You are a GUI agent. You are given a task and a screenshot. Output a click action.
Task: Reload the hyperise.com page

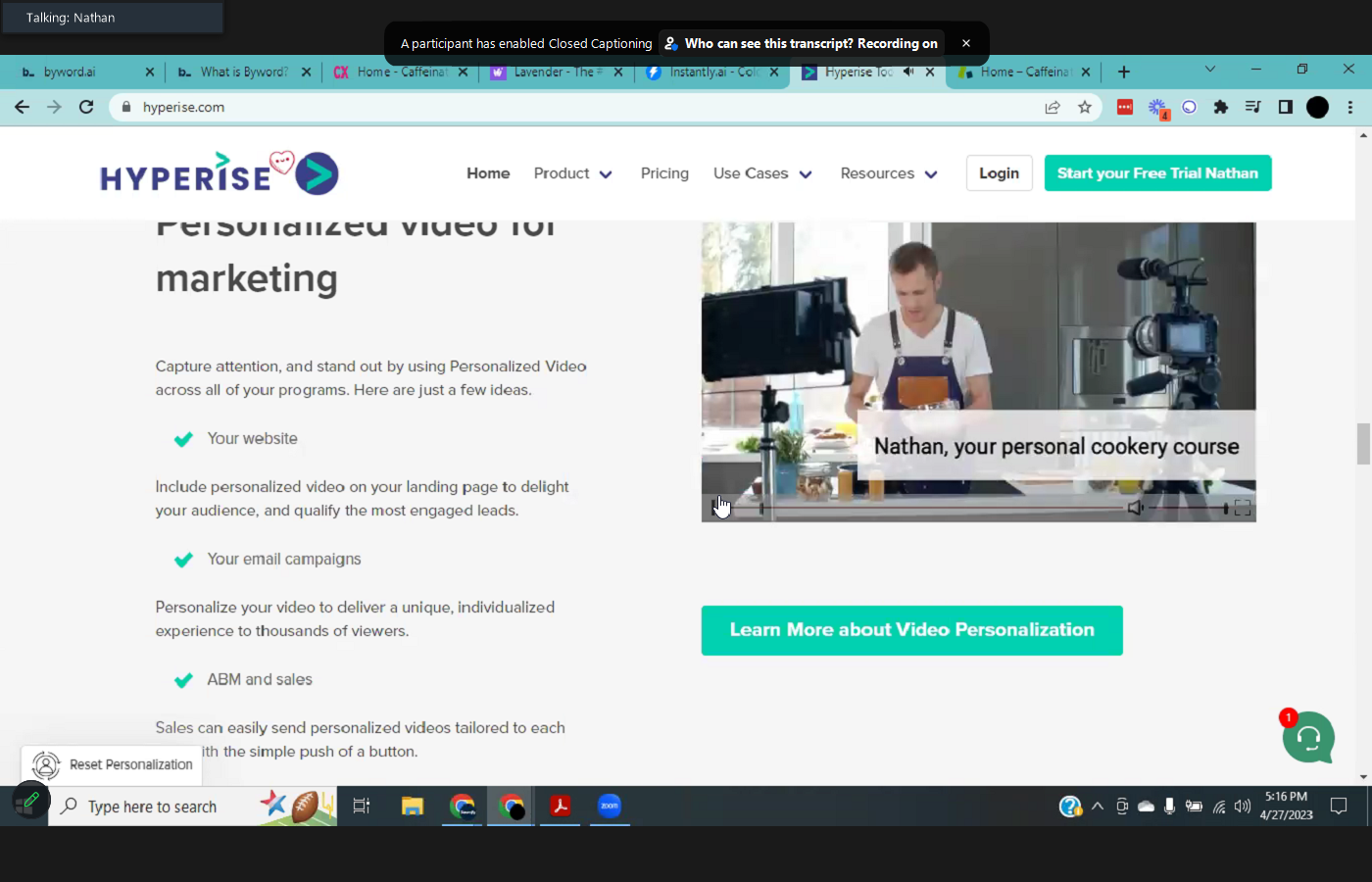[86, 107]
